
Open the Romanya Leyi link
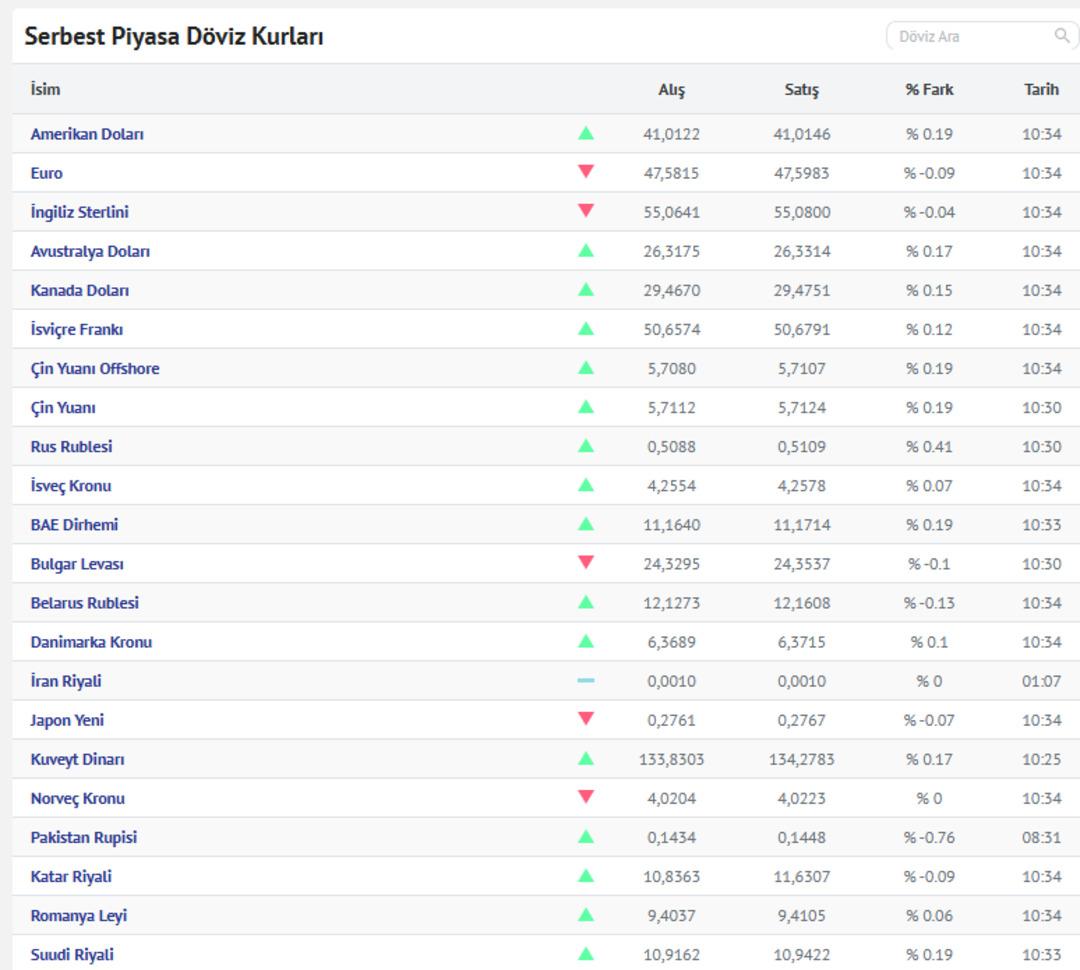(79, 916)
